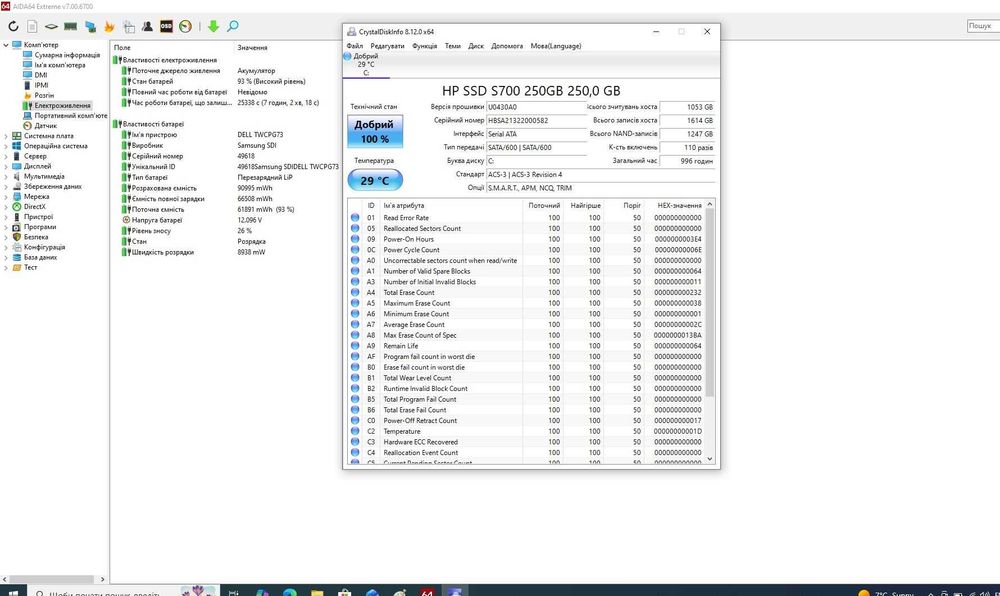Expand the Дисплей tree node
1000x596 pixels.
[6, 166]
